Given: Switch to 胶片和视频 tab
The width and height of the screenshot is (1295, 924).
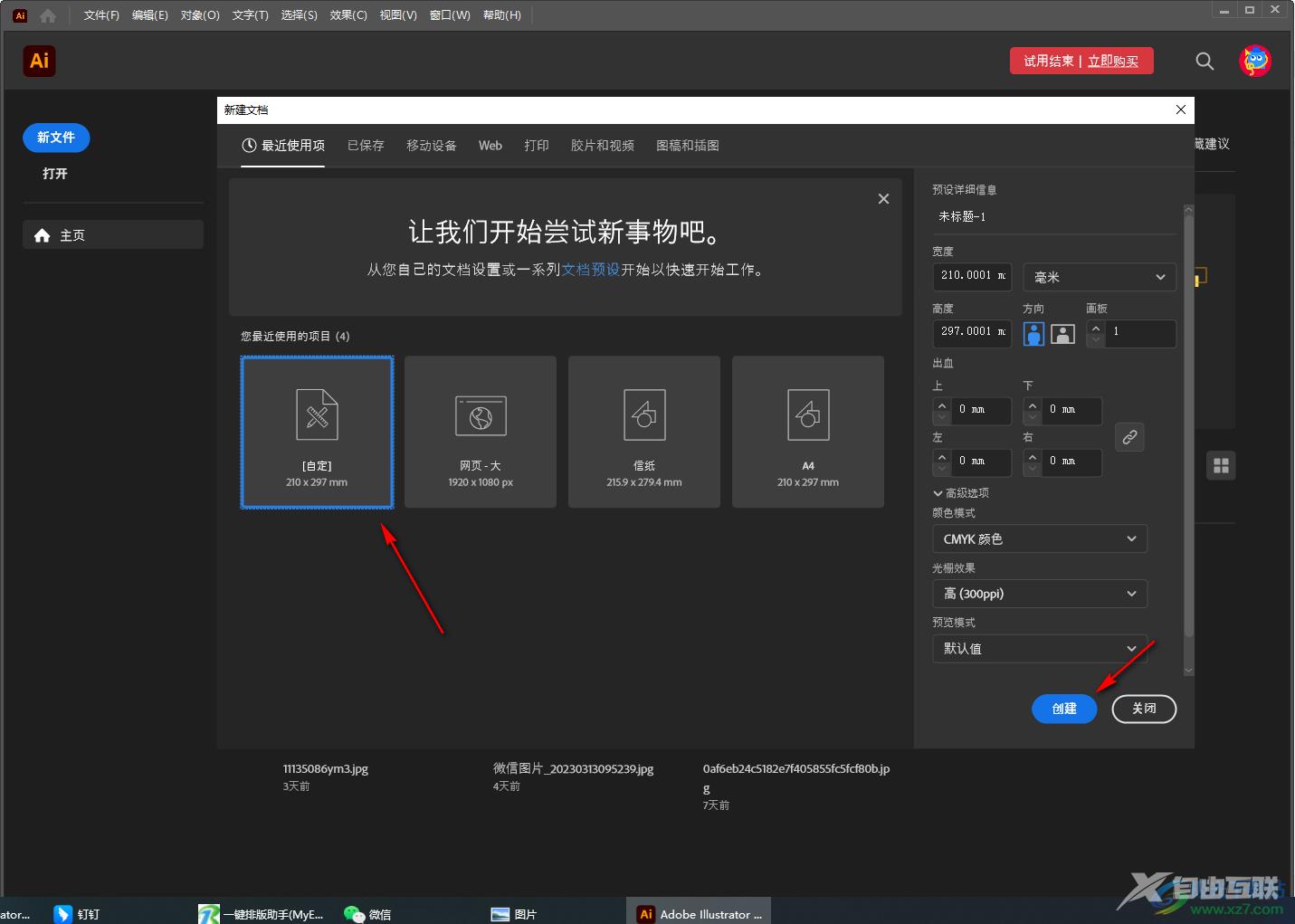Looking at the screenshot, I should (x=603, y=146).
